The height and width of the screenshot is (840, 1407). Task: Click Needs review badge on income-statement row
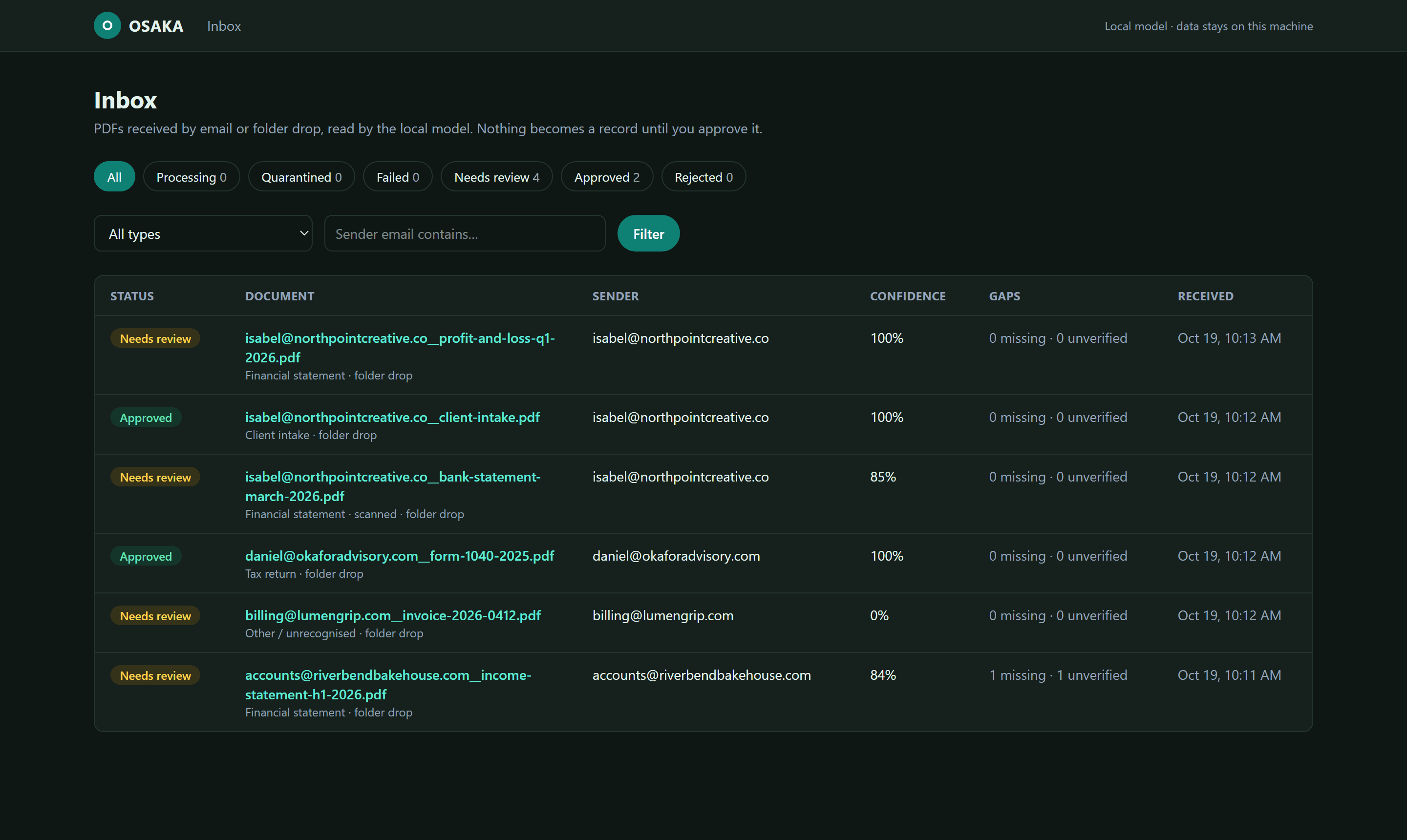pos(155,675)
